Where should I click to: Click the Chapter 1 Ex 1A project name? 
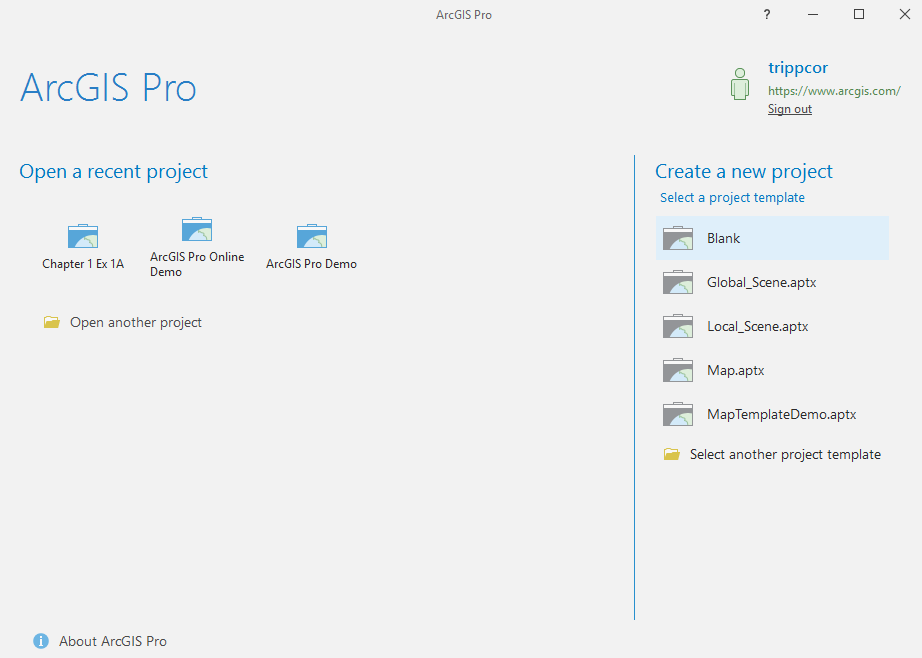pos(83,264)
